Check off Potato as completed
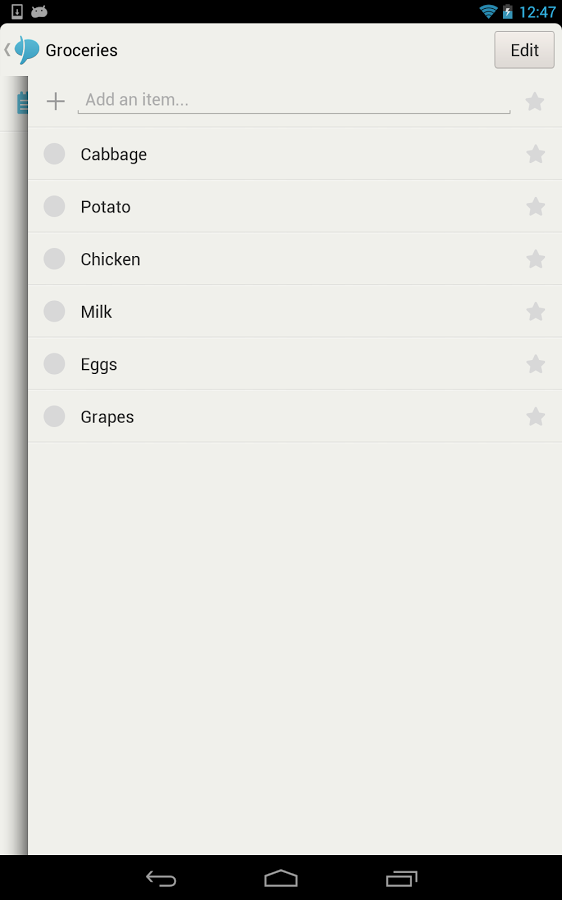The height and width of the screenshot is (900, 562). pos(55,206)
